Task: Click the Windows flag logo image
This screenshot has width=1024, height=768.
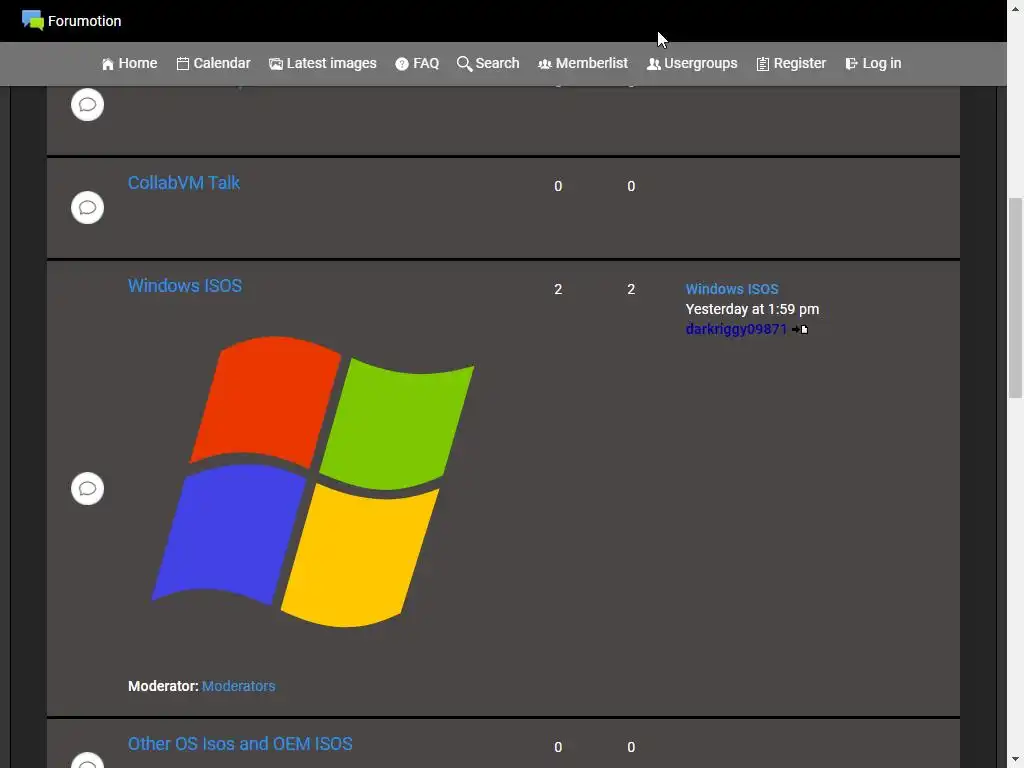Action: [x=313, y=482]
